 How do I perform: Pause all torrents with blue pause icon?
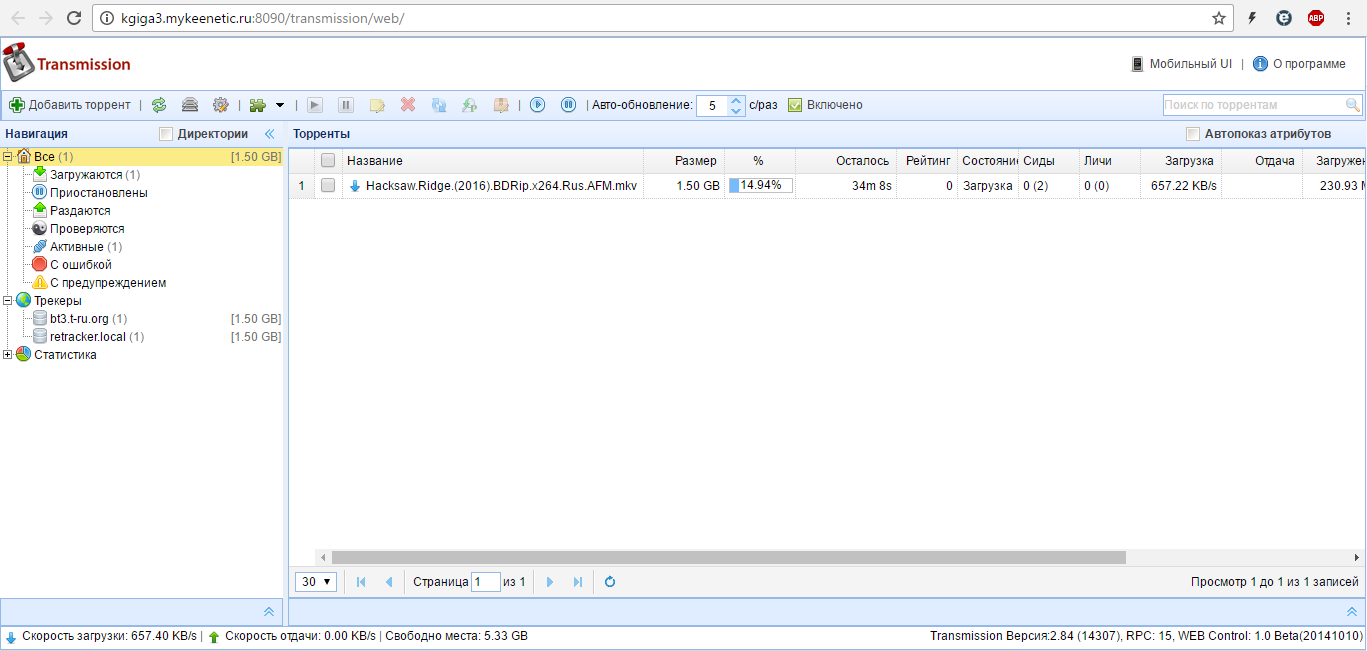568,105
